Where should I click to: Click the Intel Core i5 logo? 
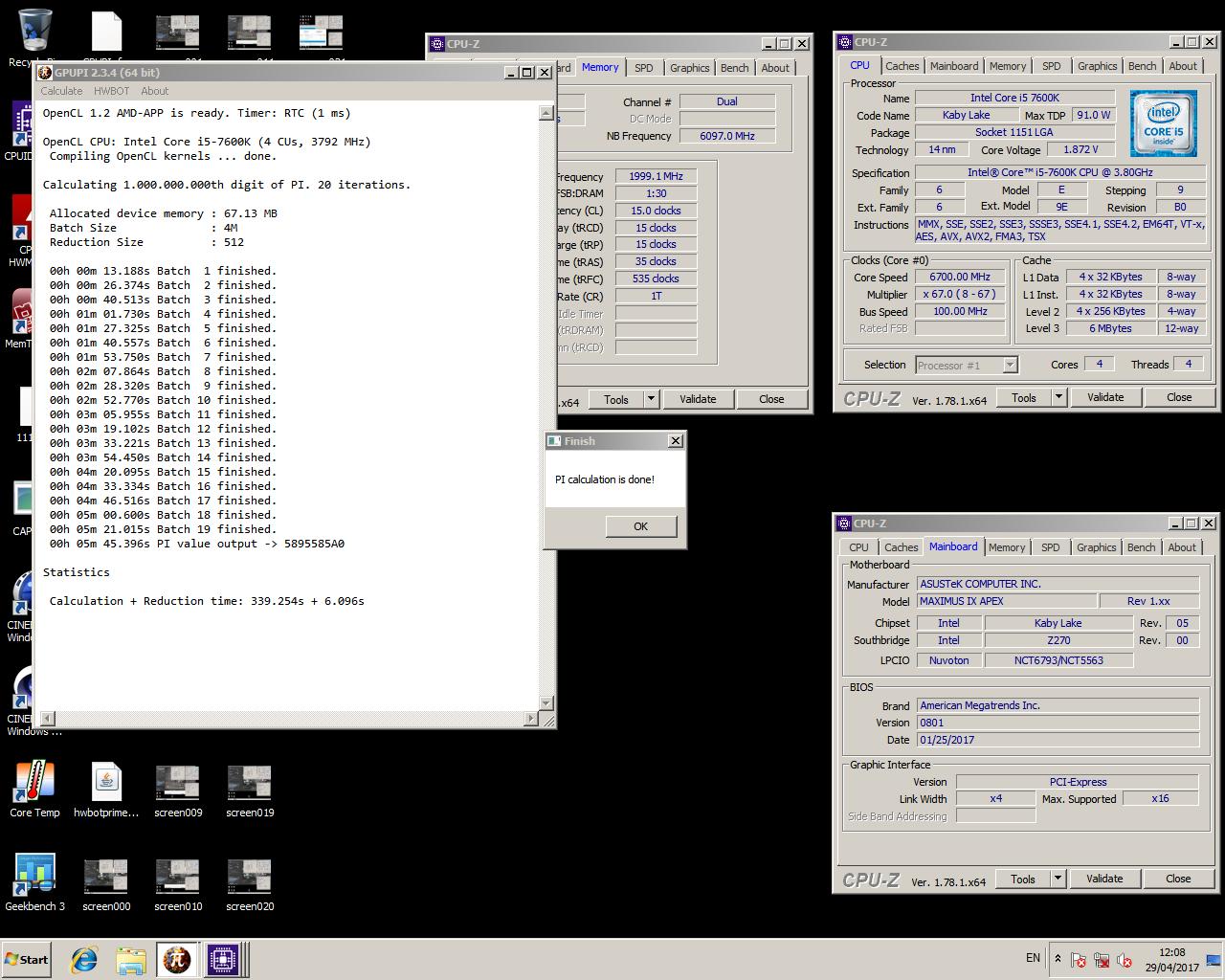(x=1163, y=123)
